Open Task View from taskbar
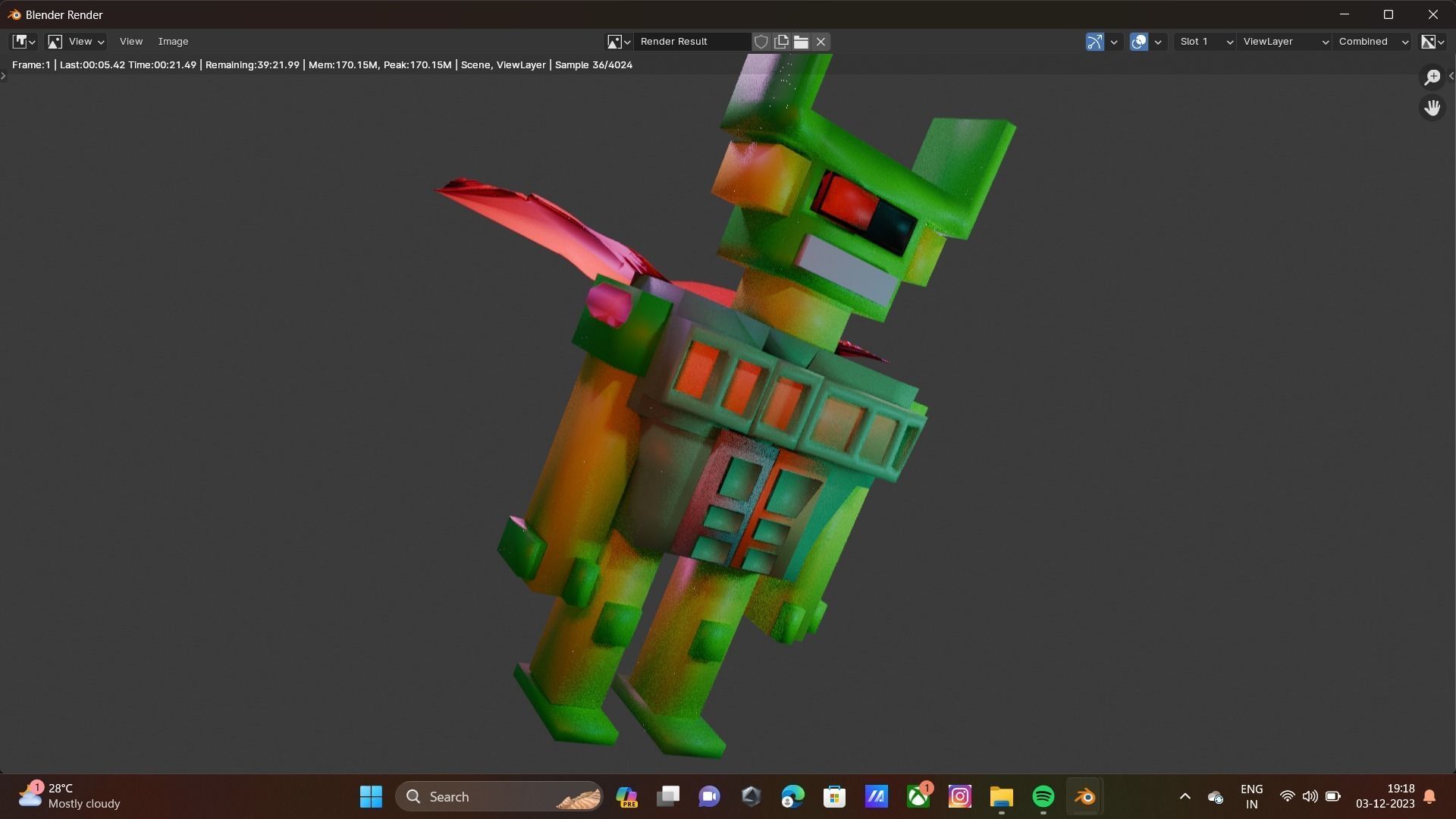 (x=668, y=796)
